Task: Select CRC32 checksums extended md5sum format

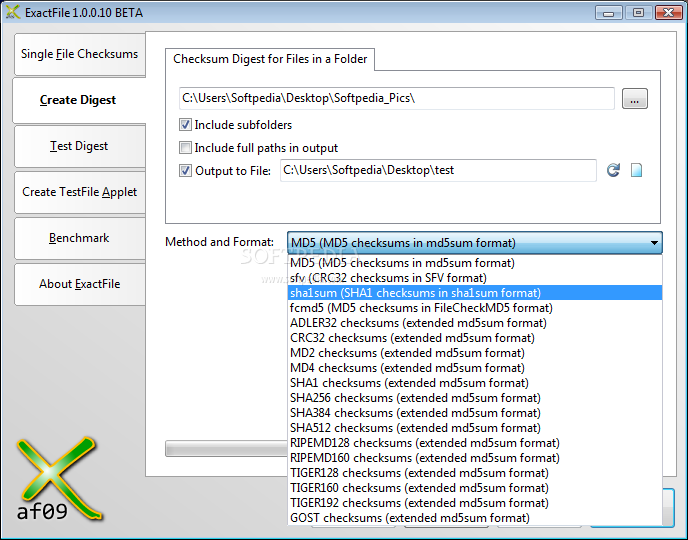Action: coord(475,338)
